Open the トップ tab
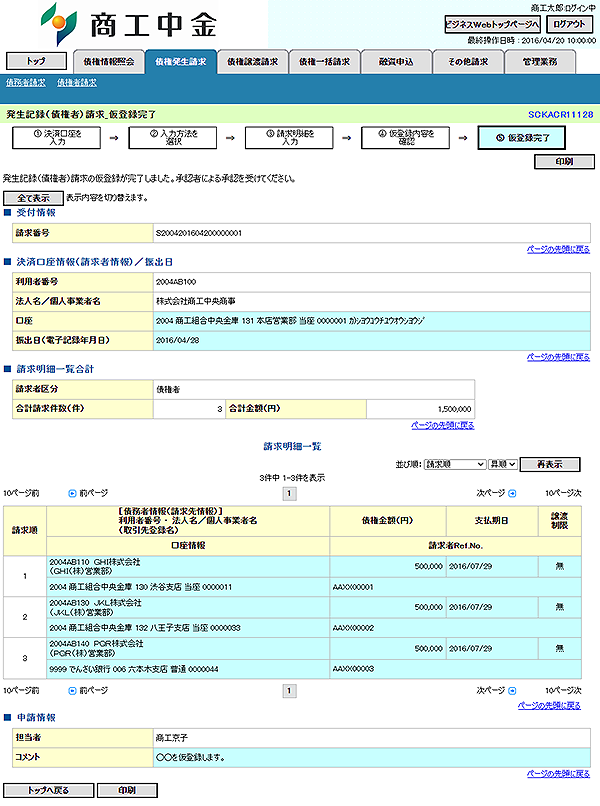600x806 pixels. point(37,61)
